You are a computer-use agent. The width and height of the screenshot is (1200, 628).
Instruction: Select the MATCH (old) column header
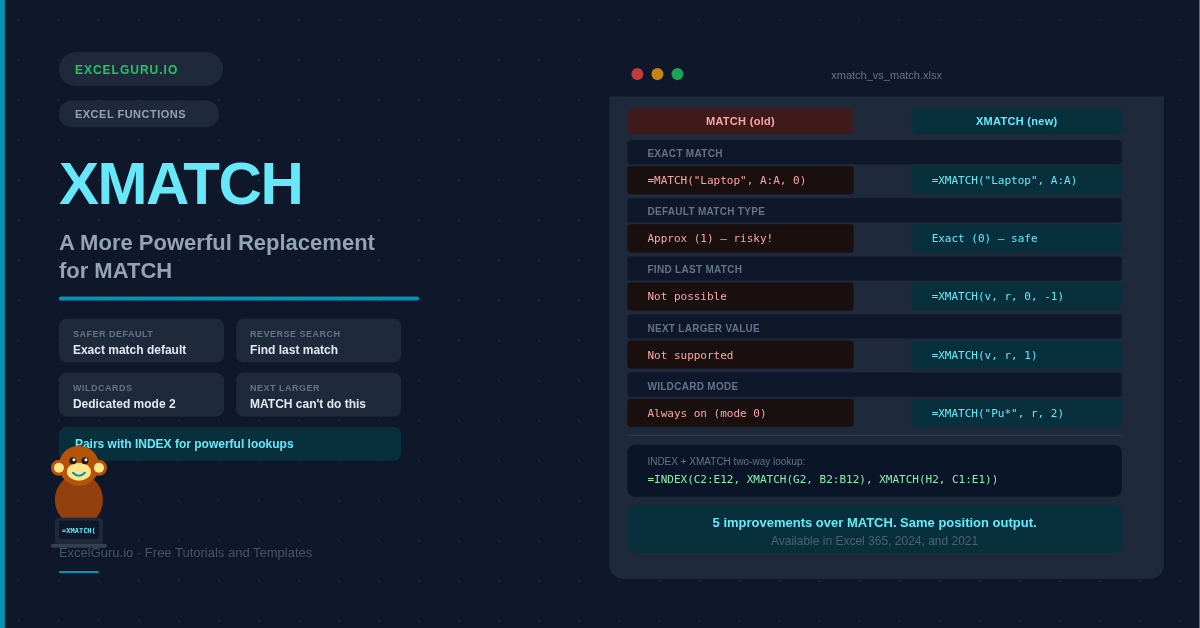740,121
